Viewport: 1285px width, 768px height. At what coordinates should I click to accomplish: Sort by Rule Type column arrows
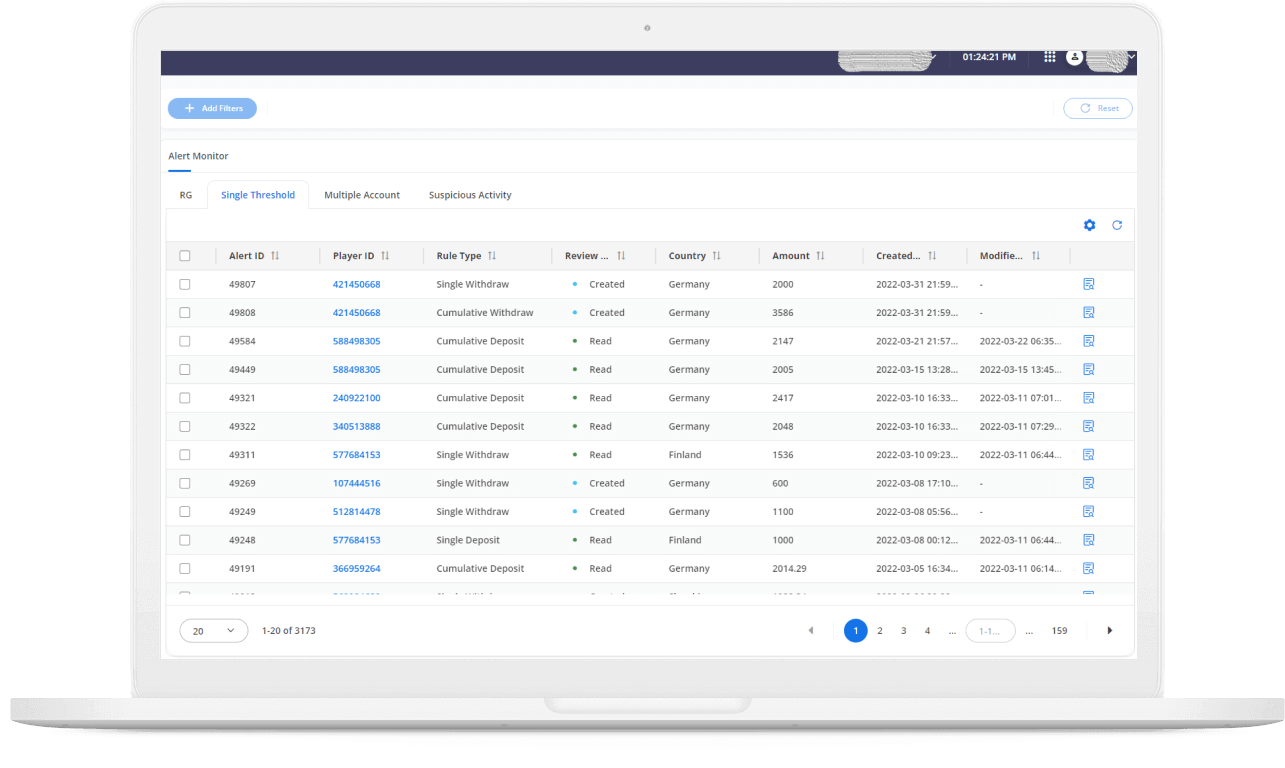pos(492,256)
